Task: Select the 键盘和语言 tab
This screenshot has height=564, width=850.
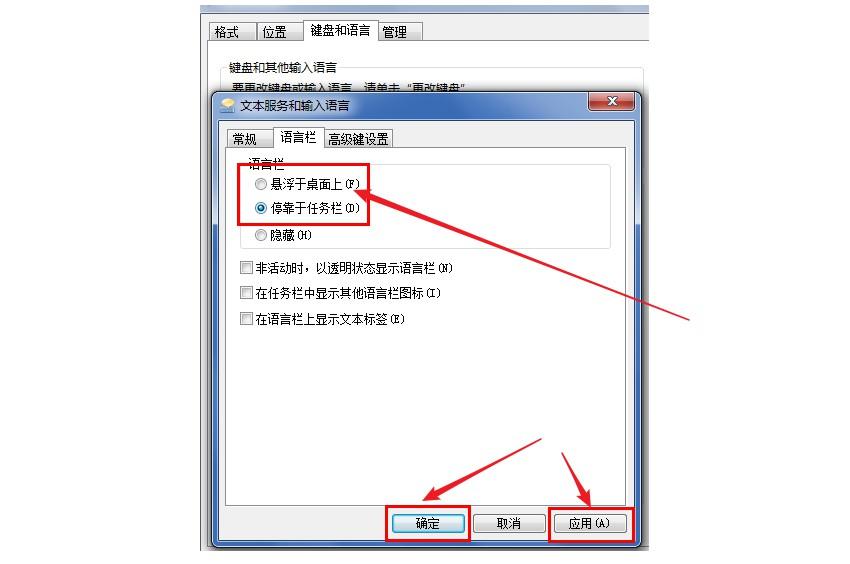Action: pos(340,30)
